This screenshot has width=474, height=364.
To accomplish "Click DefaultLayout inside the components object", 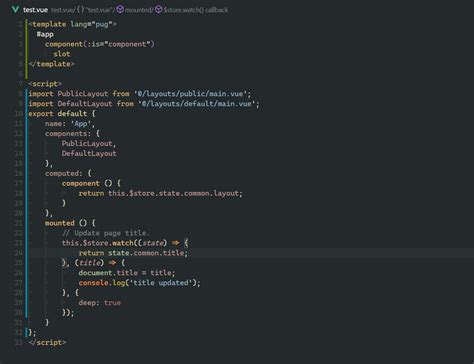I will (x=89, y=154).
